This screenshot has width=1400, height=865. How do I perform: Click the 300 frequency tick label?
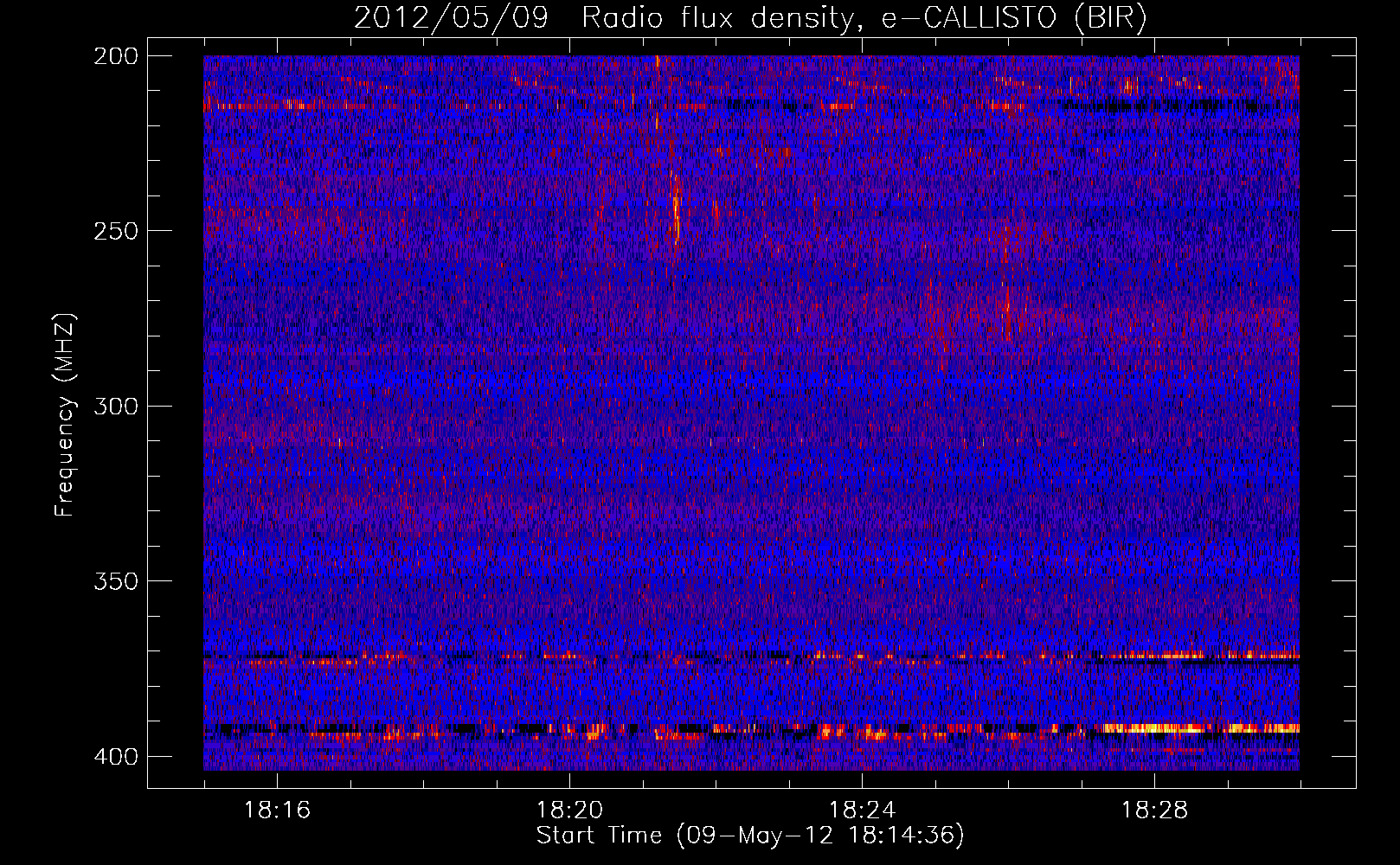[115, 407]
